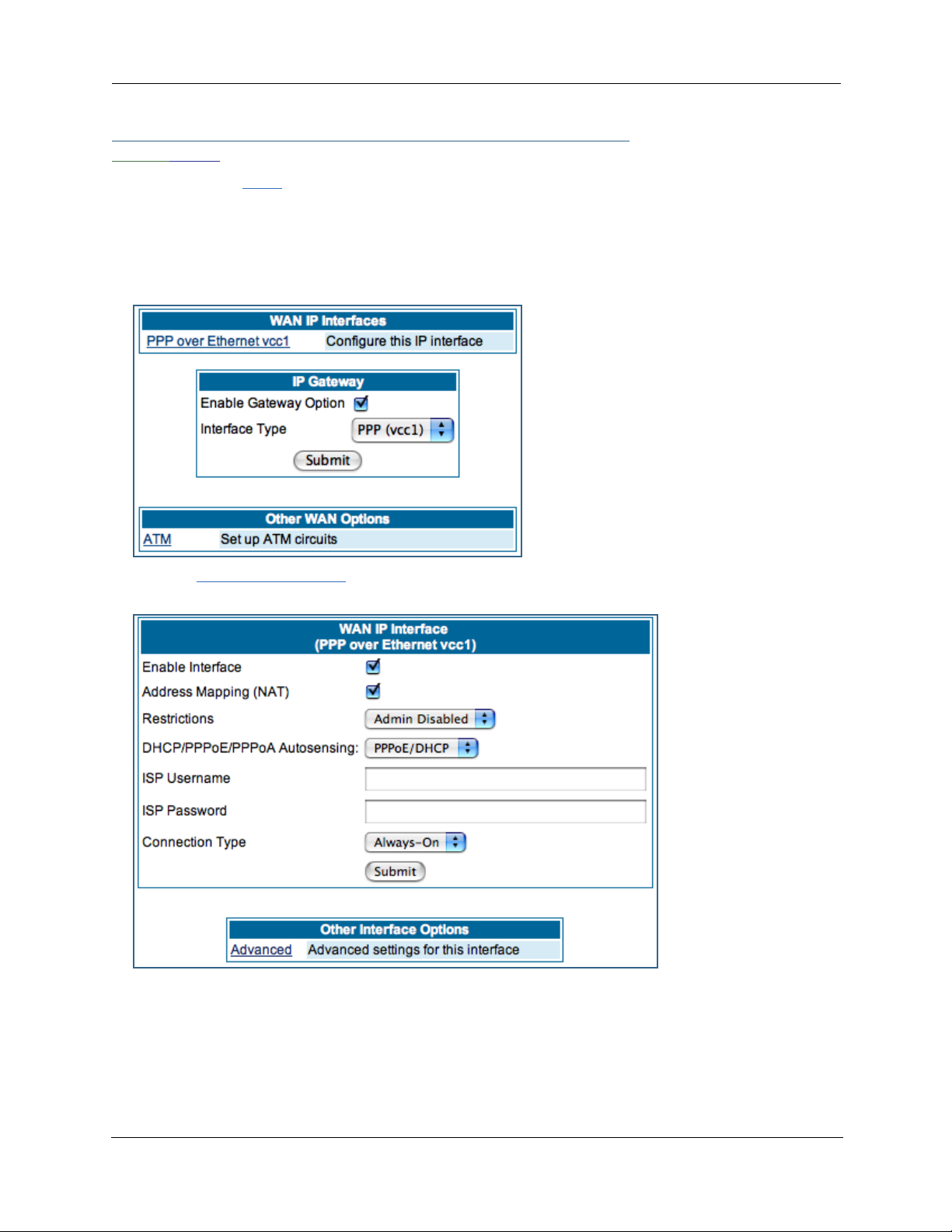
Task: Click the 'Connection Type' label
Action: click(x=194, y=842)
